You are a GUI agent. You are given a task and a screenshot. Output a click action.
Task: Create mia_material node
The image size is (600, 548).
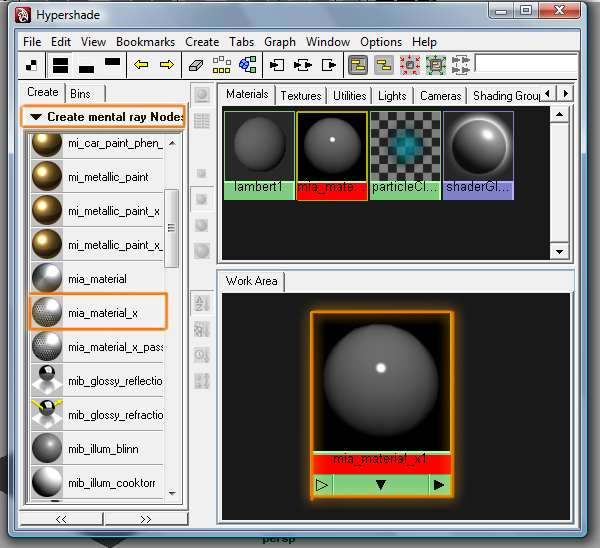[98, 279]
